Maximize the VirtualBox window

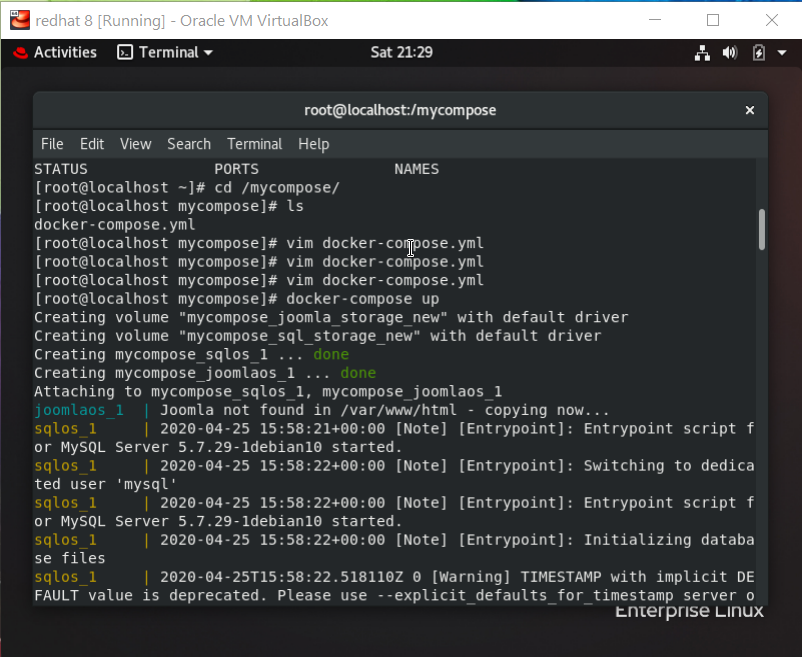click(713, 20)
